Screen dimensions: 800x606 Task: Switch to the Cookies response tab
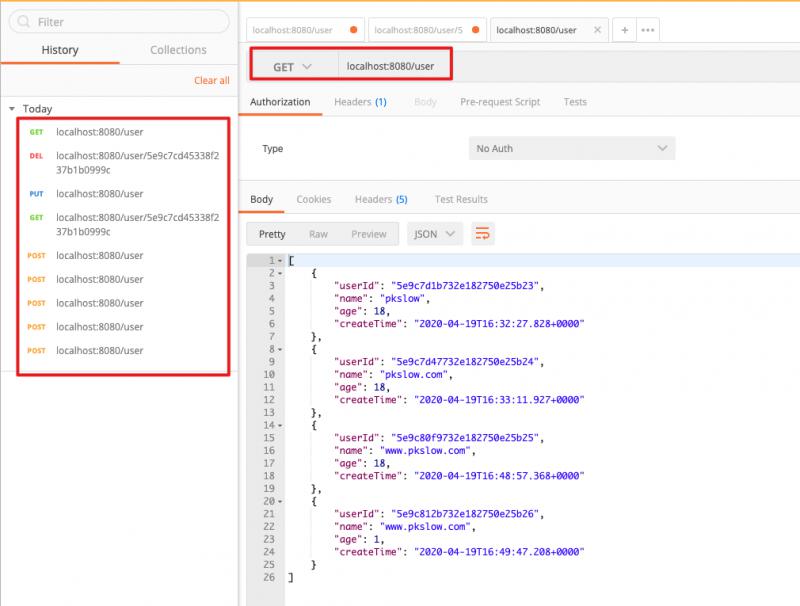[x=314, y=199]
